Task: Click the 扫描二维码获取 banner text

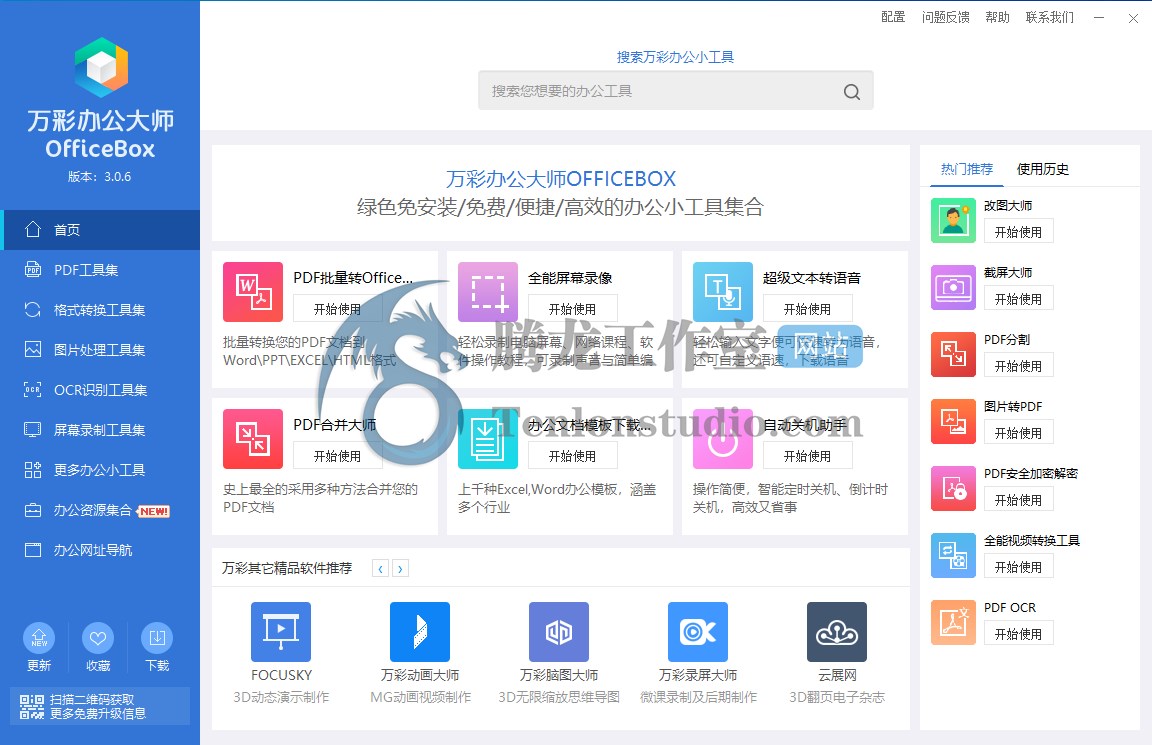Action: [92, 699]
